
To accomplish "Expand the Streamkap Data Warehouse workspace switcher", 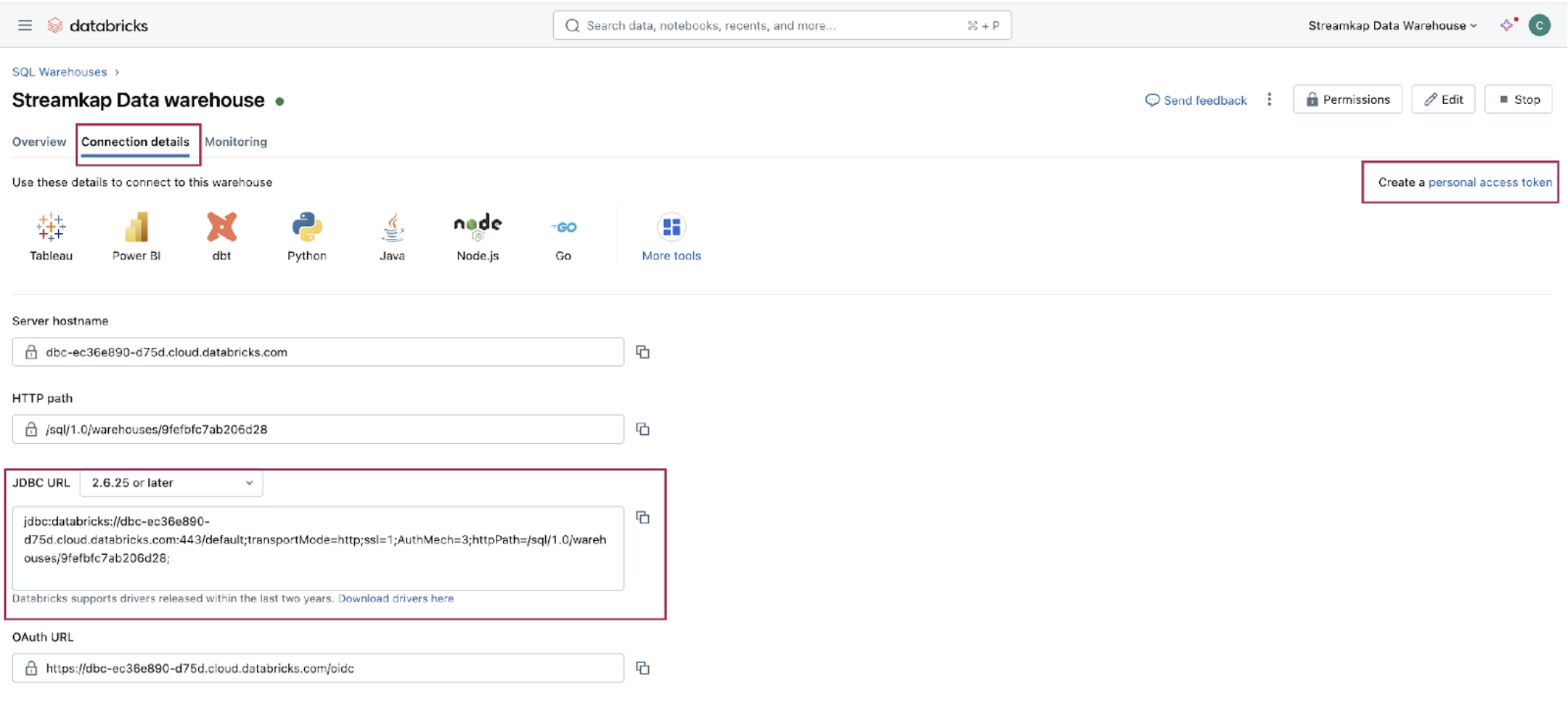I will pyautogui.click(x=1392, y=25).
